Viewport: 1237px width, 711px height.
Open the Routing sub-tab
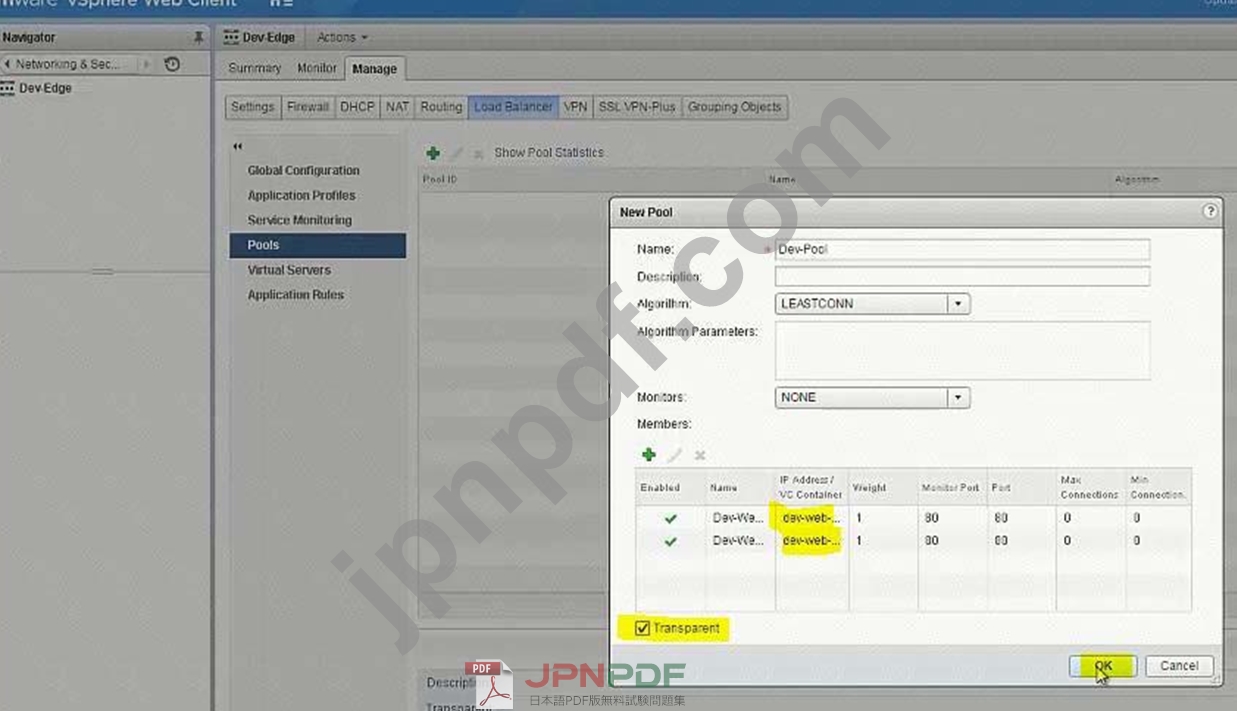pos(441,107)
